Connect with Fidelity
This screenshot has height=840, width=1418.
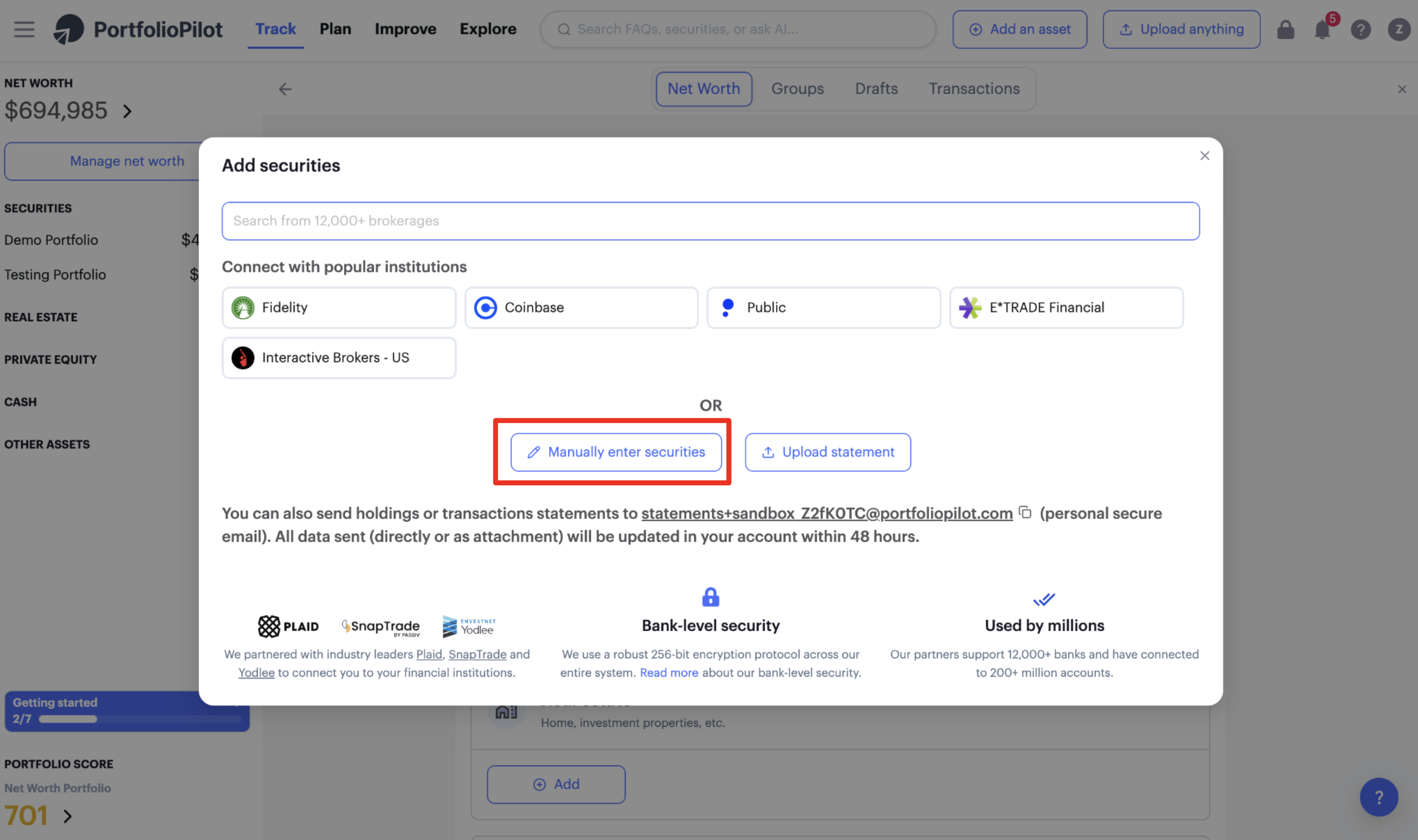tap(339, 307)
